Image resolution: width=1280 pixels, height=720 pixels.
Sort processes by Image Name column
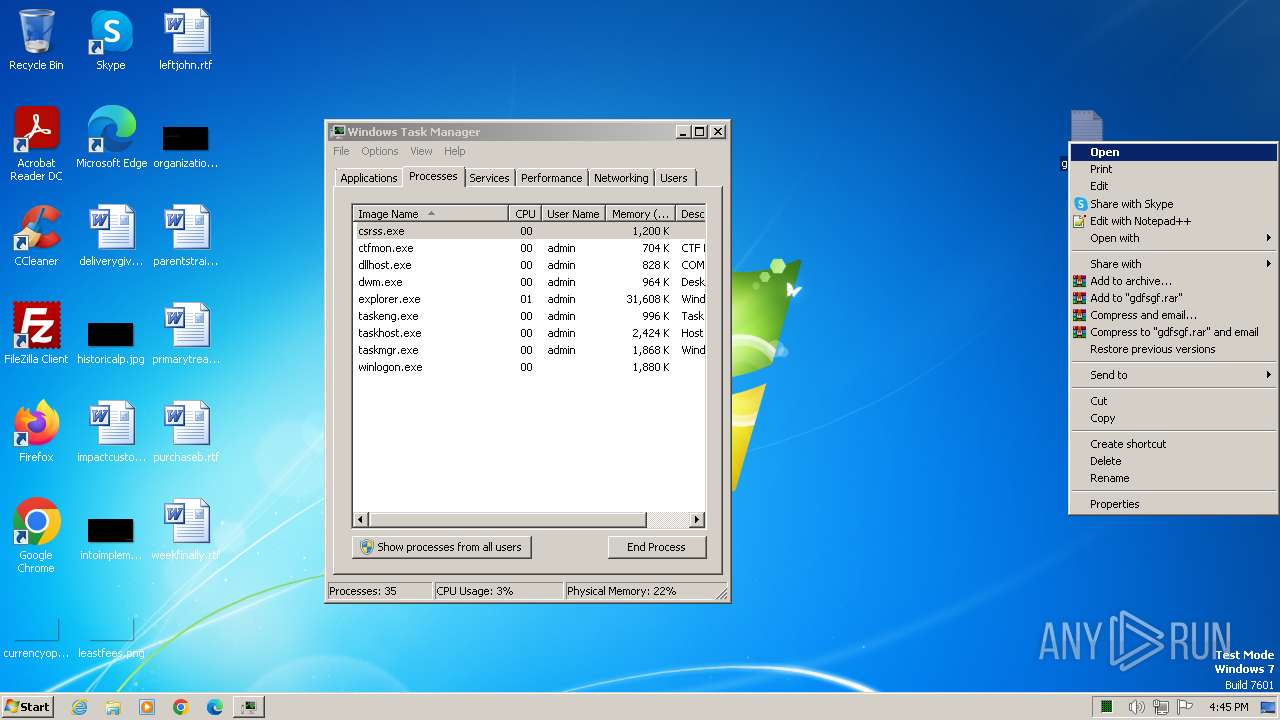(430, 213)
